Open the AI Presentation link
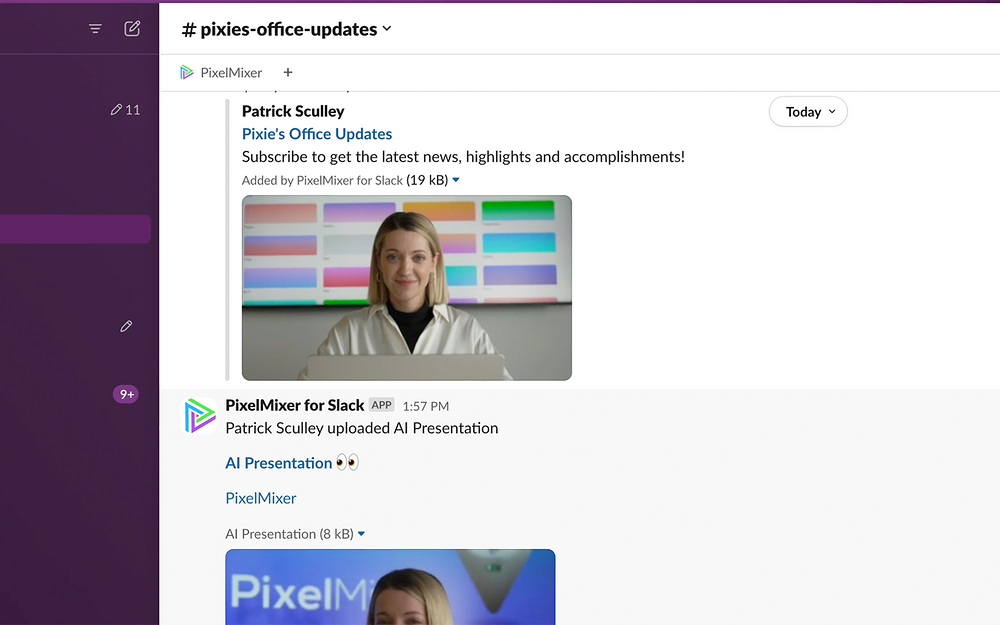Image resolution: width=1000 pixels, height=625 pixels. pos(279,463)
